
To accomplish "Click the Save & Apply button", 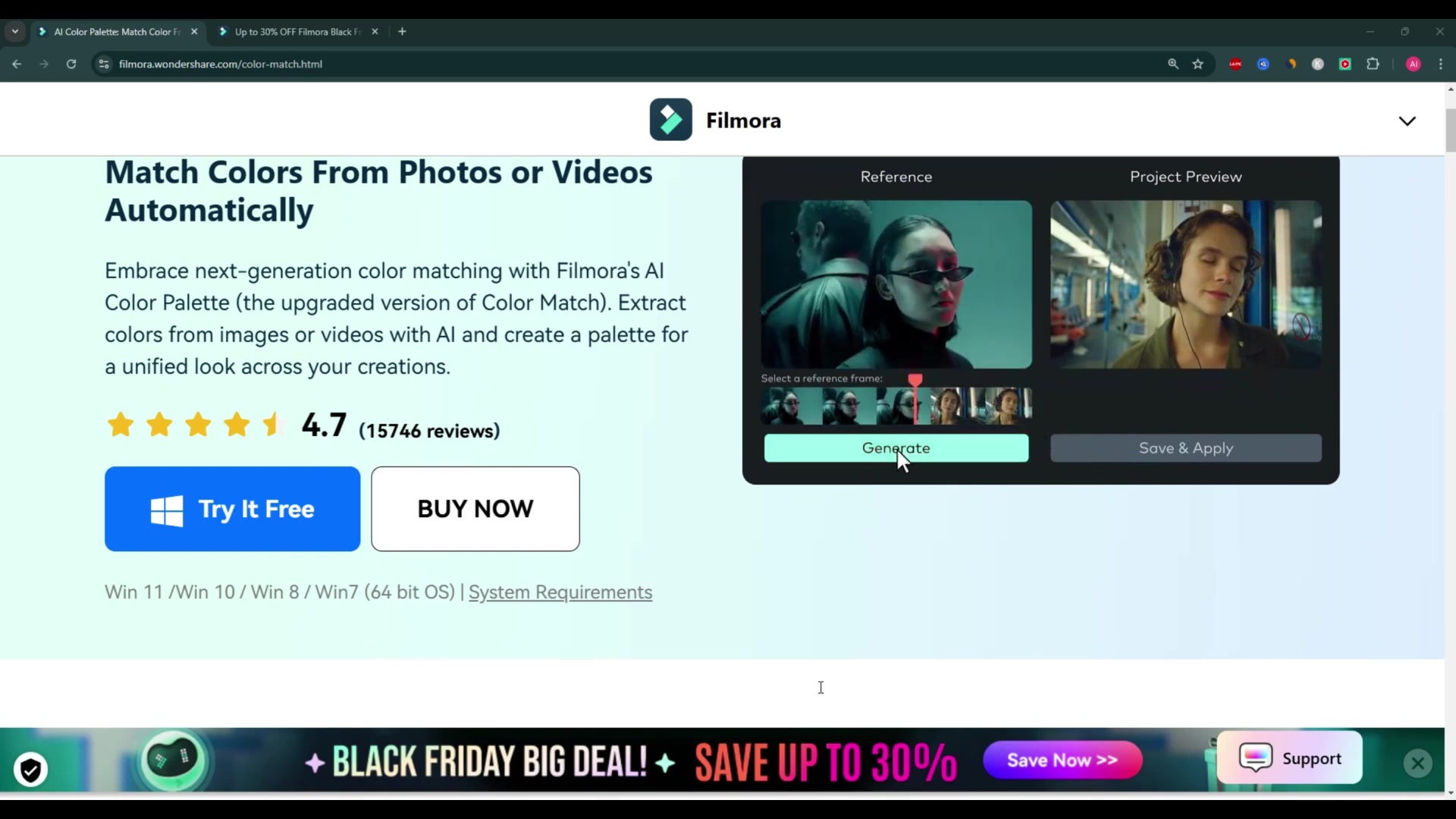I will (1186, 448).
